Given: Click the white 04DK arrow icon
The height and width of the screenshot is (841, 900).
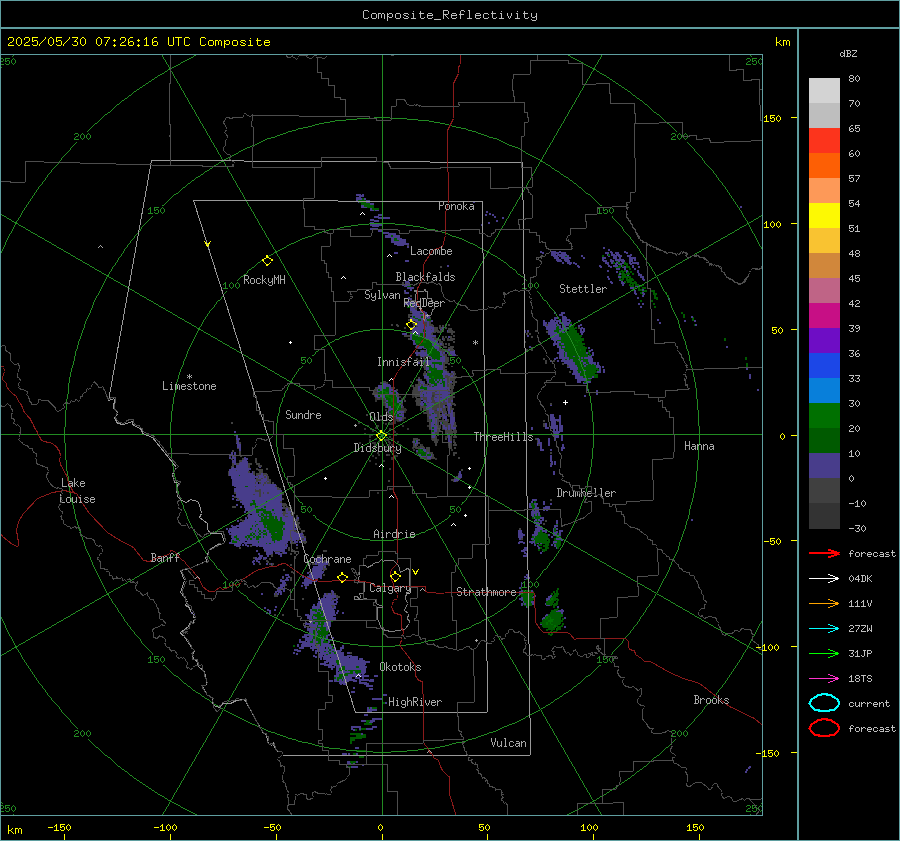Looking at the screenshot, I should pos(824,578).
